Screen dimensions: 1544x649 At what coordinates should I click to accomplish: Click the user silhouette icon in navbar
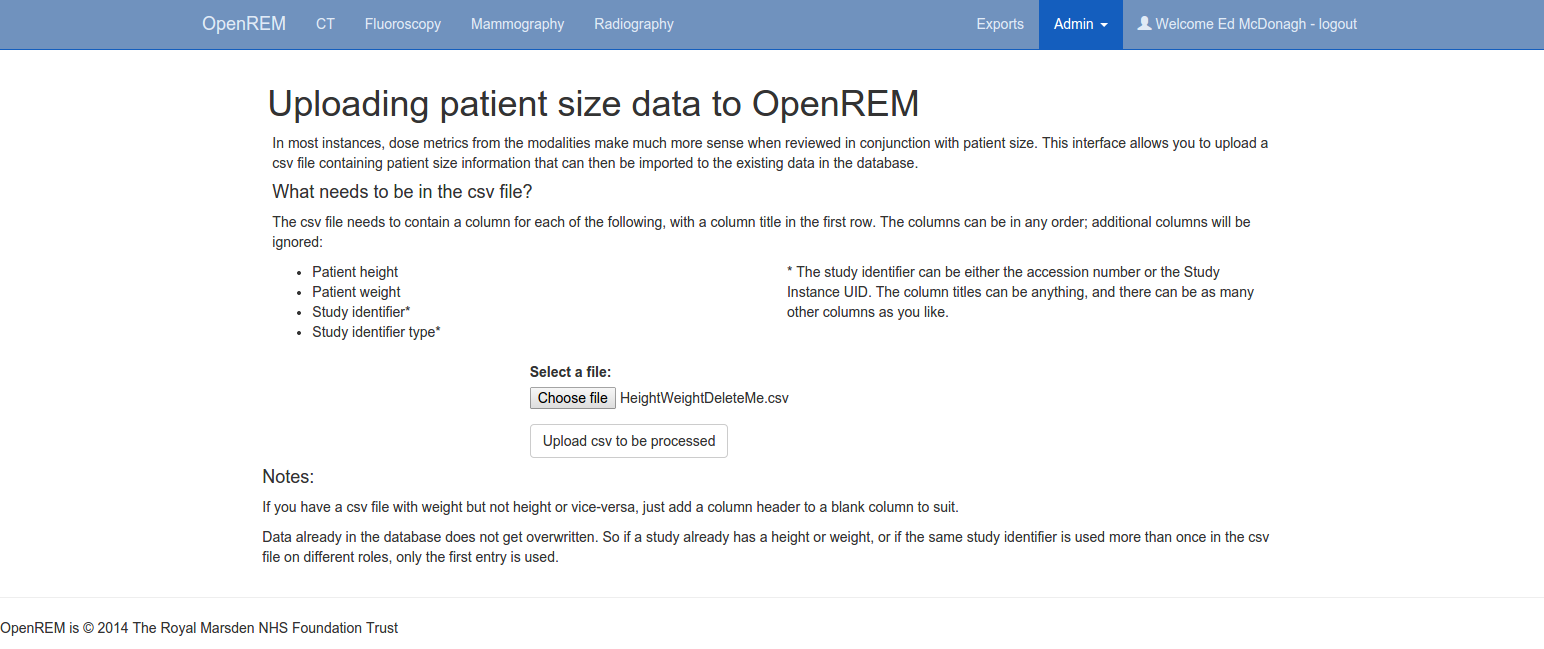tap(1144, 23)
